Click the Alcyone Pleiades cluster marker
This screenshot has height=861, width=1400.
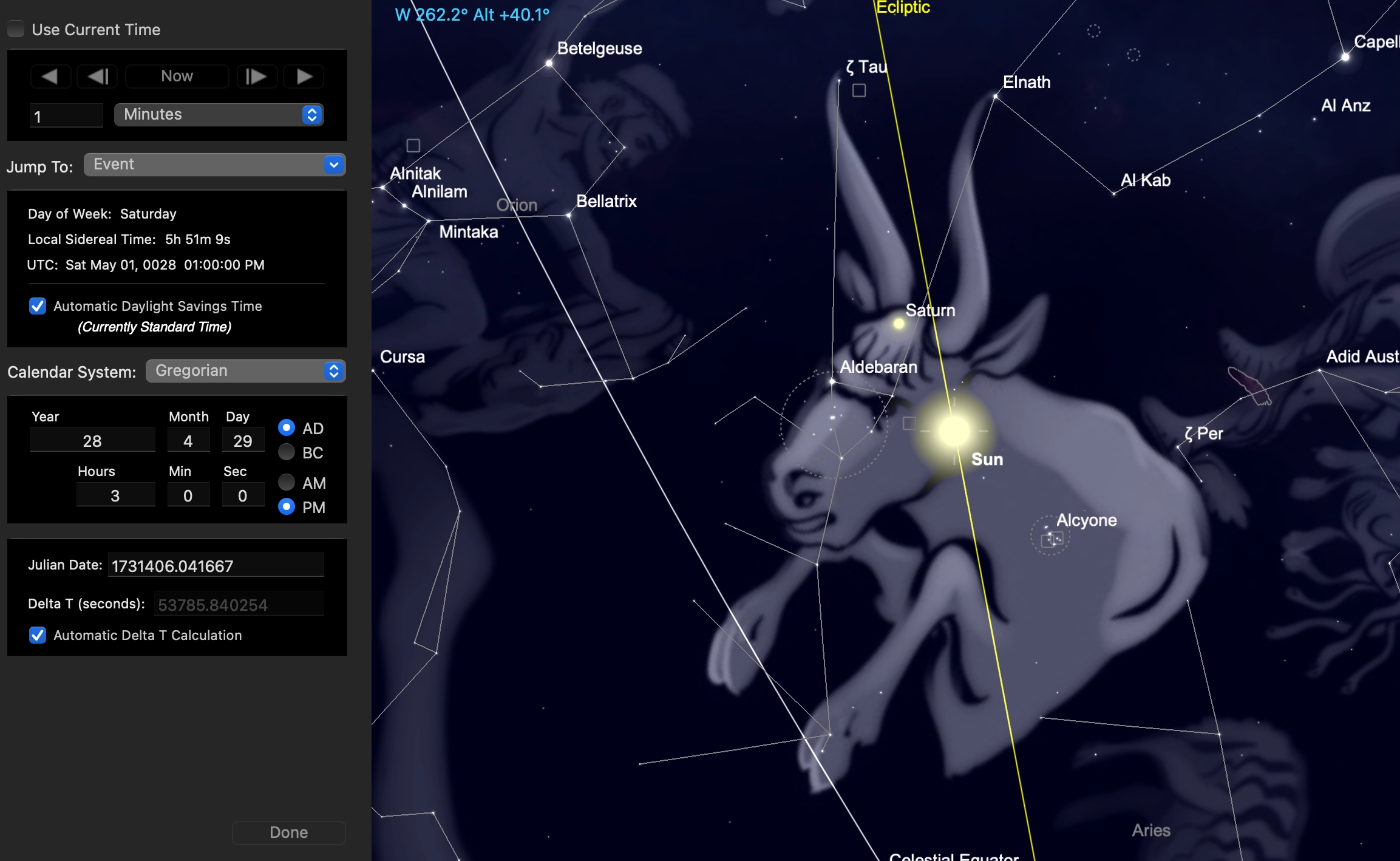[x=1051, y=537]
